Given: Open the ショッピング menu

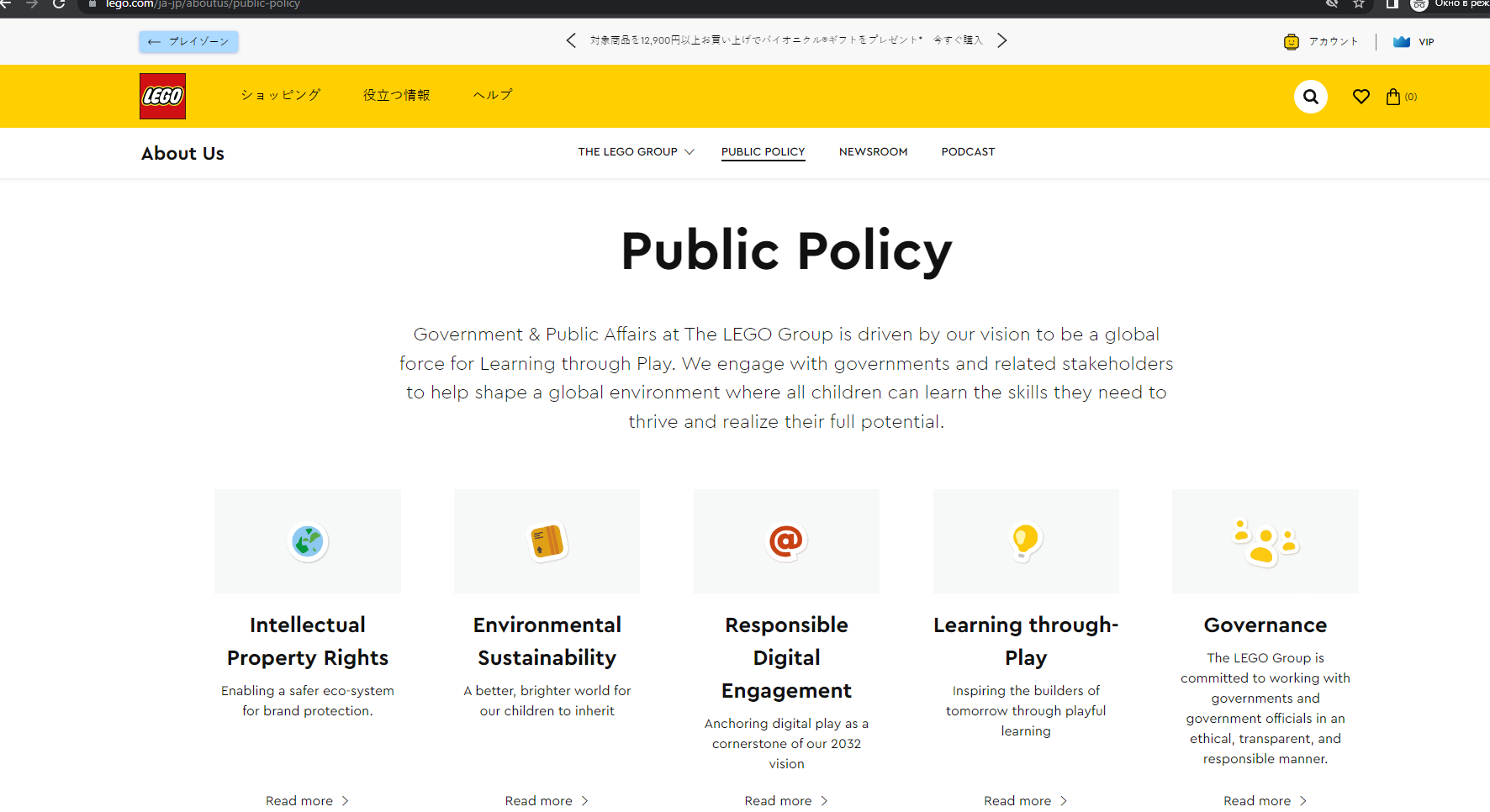Looking at the screenshot, I should click(x=281, y=95).
